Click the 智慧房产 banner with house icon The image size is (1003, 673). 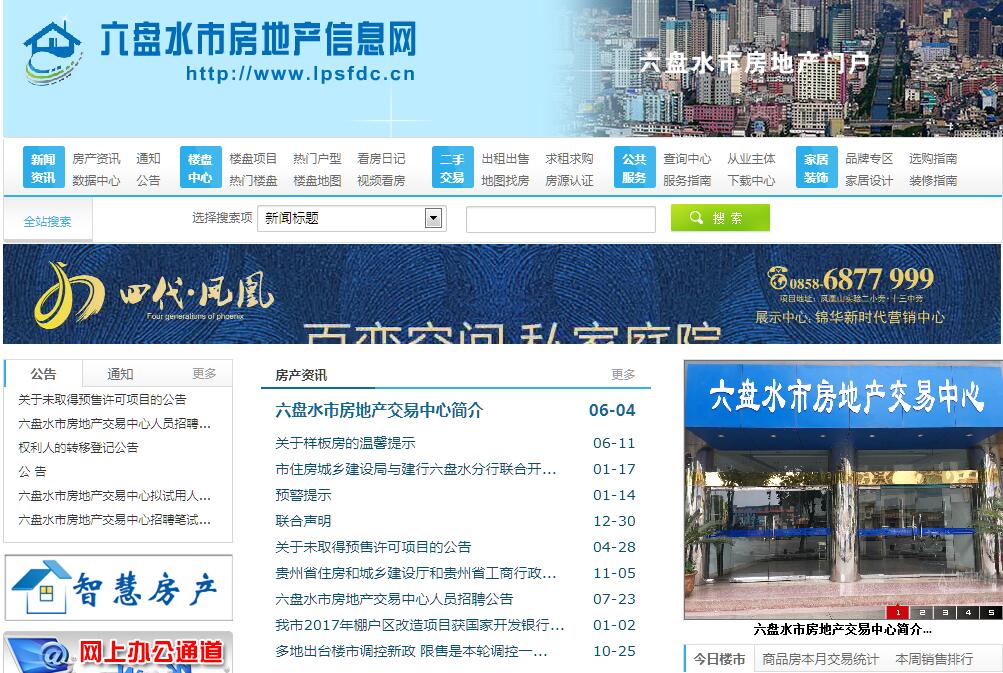tap(118, 588)
